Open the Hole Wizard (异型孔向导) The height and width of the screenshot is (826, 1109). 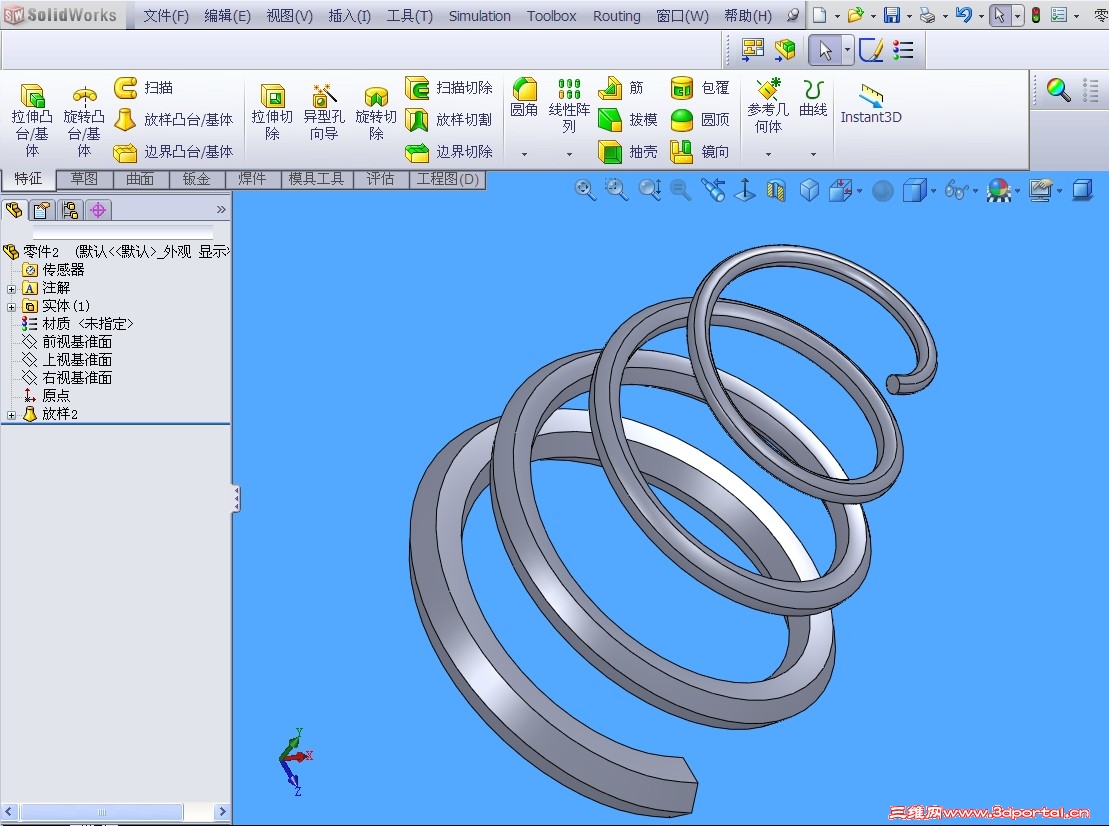click(x=324, y=113)
